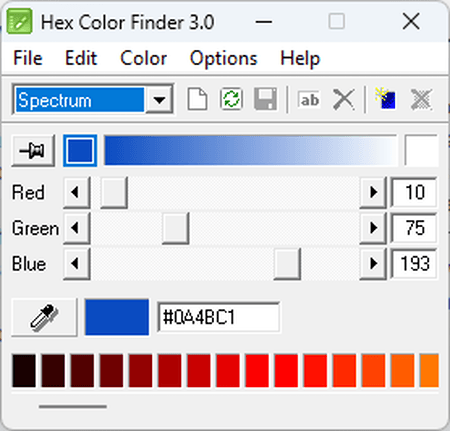
Task: Decrease Red value with left arrow
Action: (x=77, y=192)
